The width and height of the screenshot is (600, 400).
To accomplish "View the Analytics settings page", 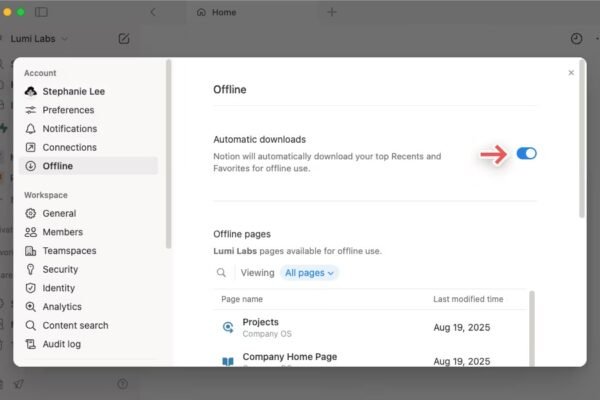I will click(x=62, y=307).
